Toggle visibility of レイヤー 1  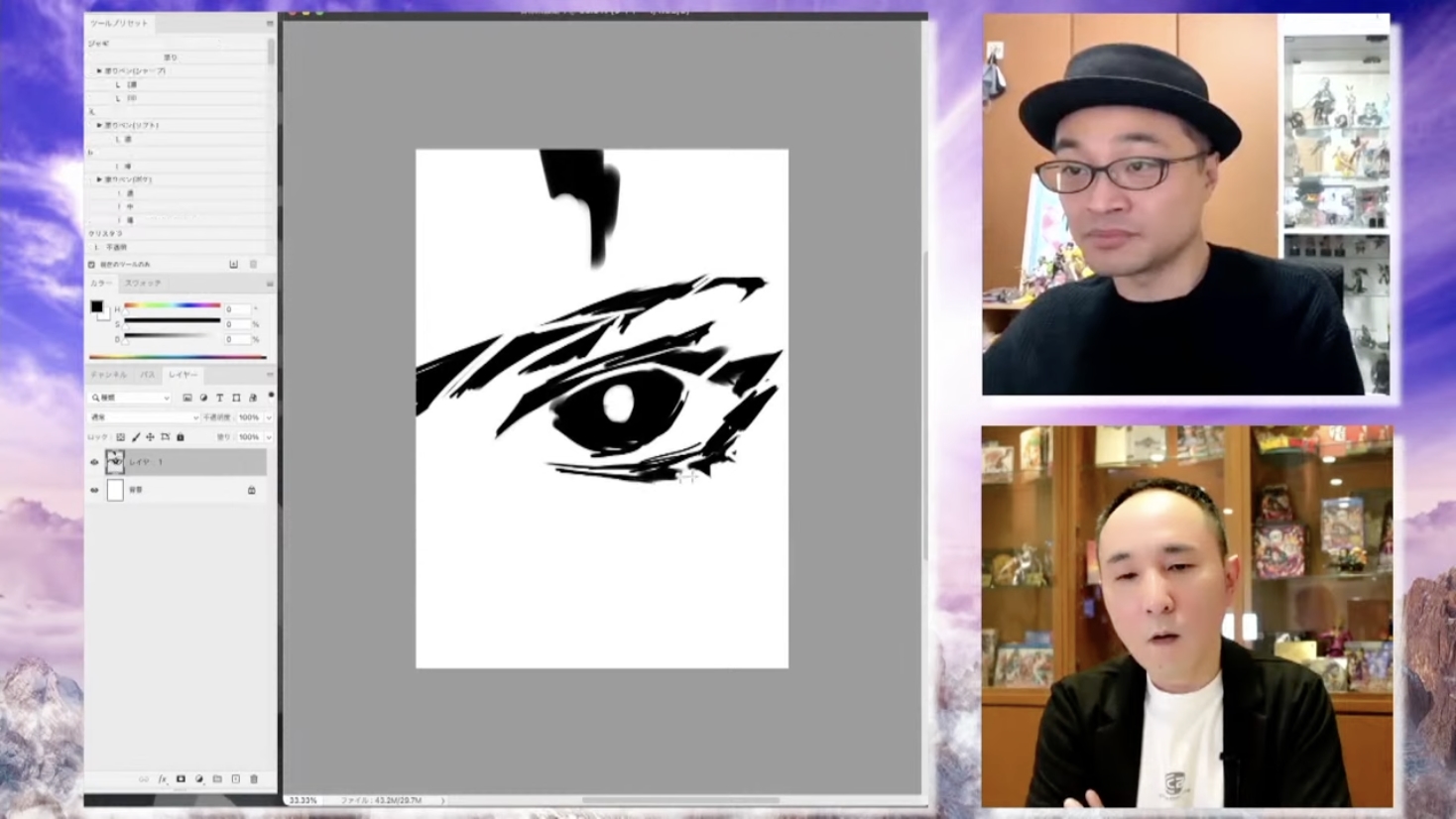click(x=95, y=462)
